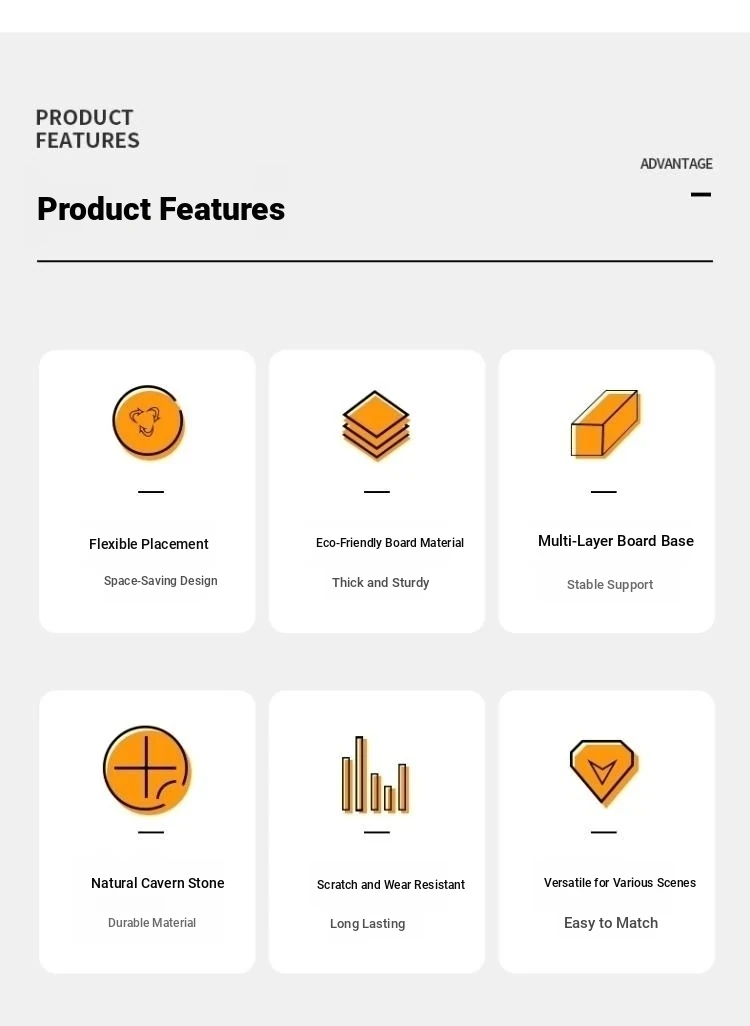Open the Flexible Placement label
The image size is (750, 1026).
[x=149, y=544]
